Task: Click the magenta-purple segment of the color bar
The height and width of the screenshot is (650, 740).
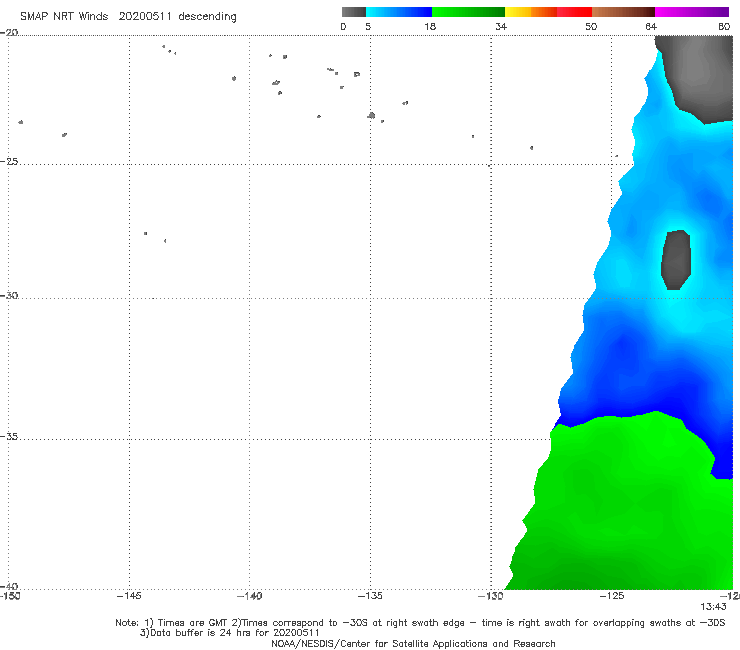Action: tap(692, 12)
